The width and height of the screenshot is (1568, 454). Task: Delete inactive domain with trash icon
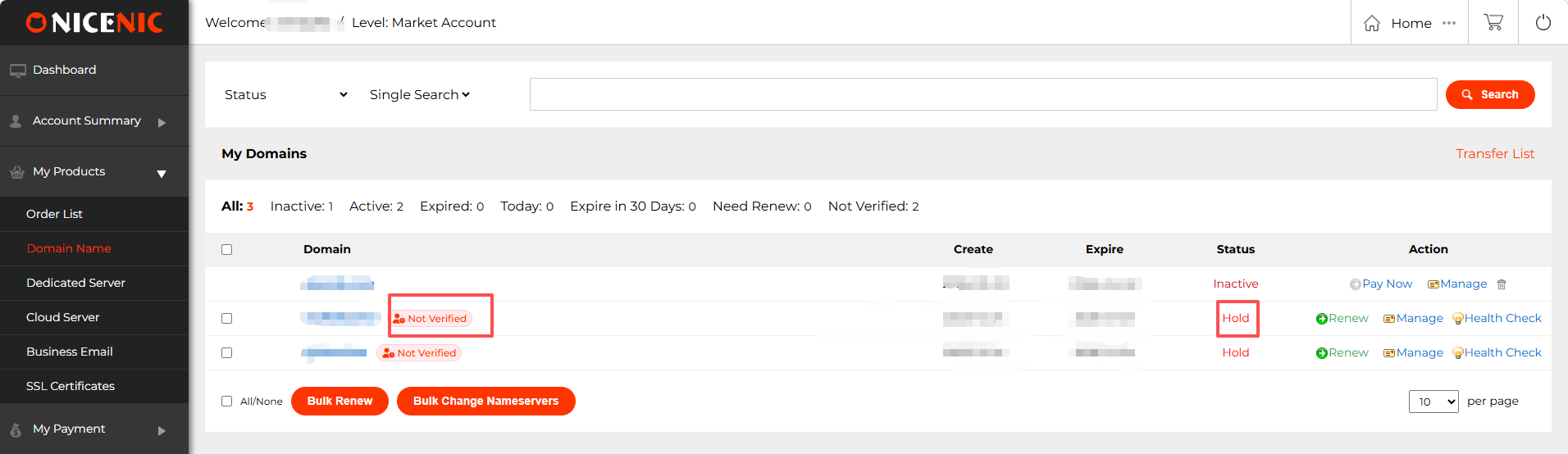click(x=1502, y=284)
